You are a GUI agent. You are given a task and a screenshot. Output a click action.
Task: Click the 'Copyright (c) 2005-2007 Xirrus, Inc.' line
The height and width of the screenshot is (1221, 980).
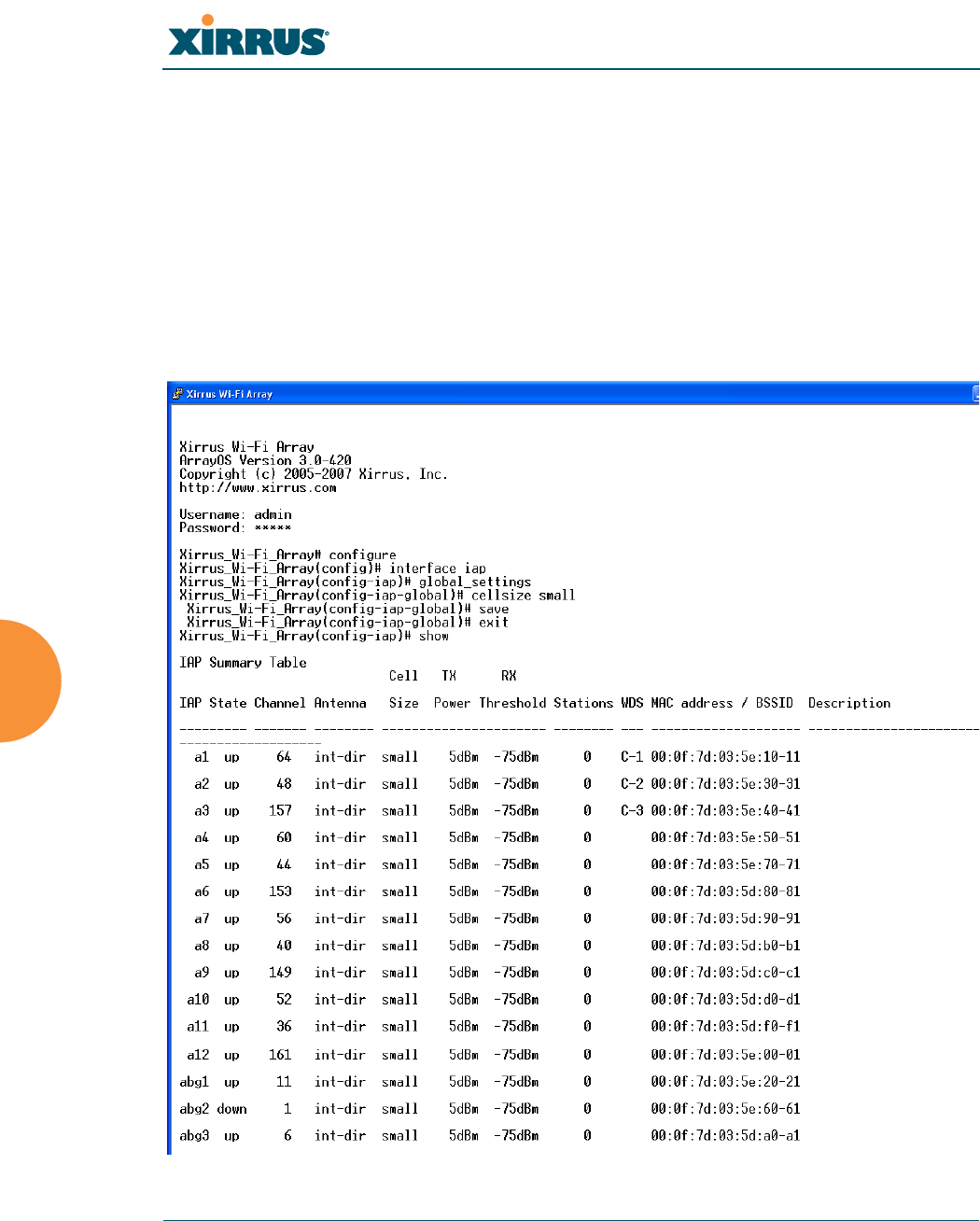[x=314, y=475]
